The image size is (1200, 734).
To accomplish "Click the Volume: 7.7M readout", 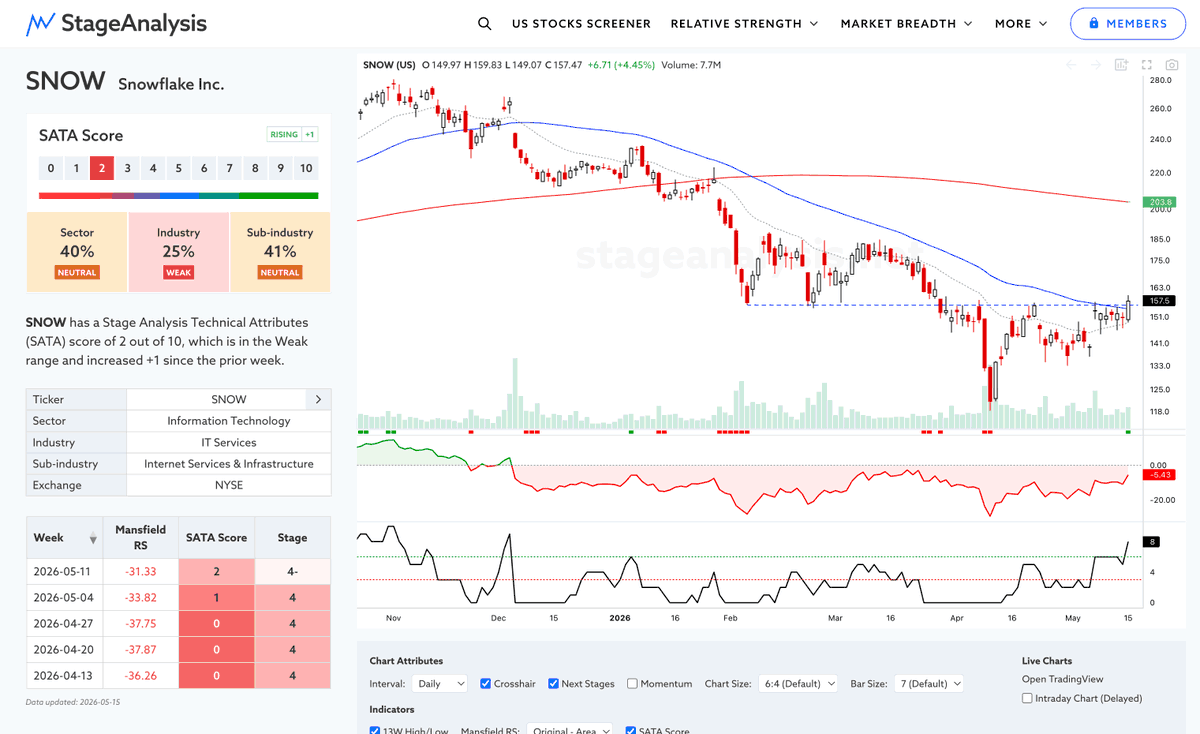I will point(690,65).
